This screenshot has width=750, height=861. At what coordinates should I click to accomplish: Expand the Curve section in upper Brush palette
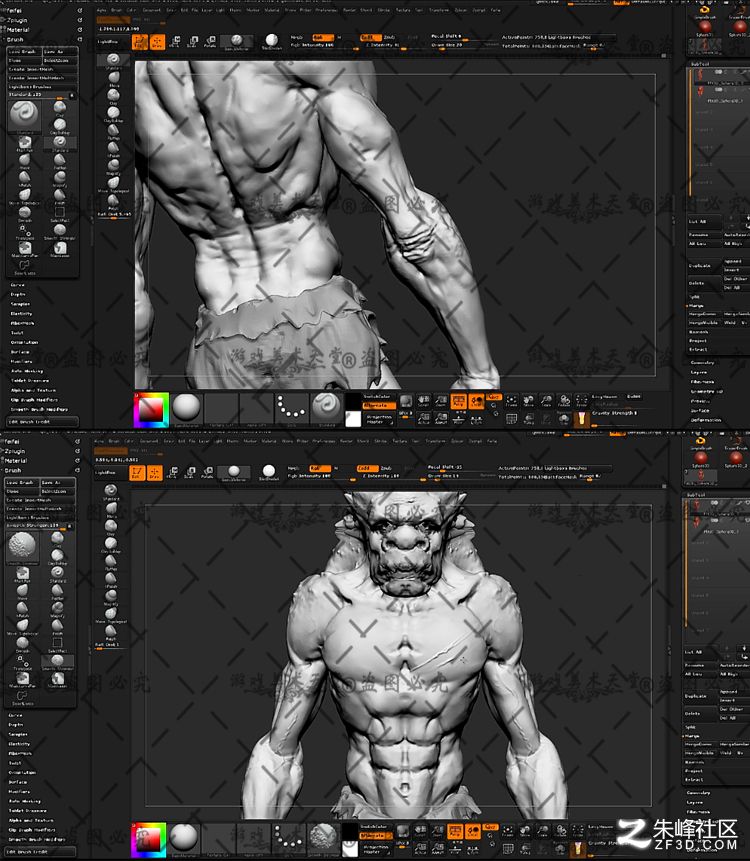click(17, 285)
